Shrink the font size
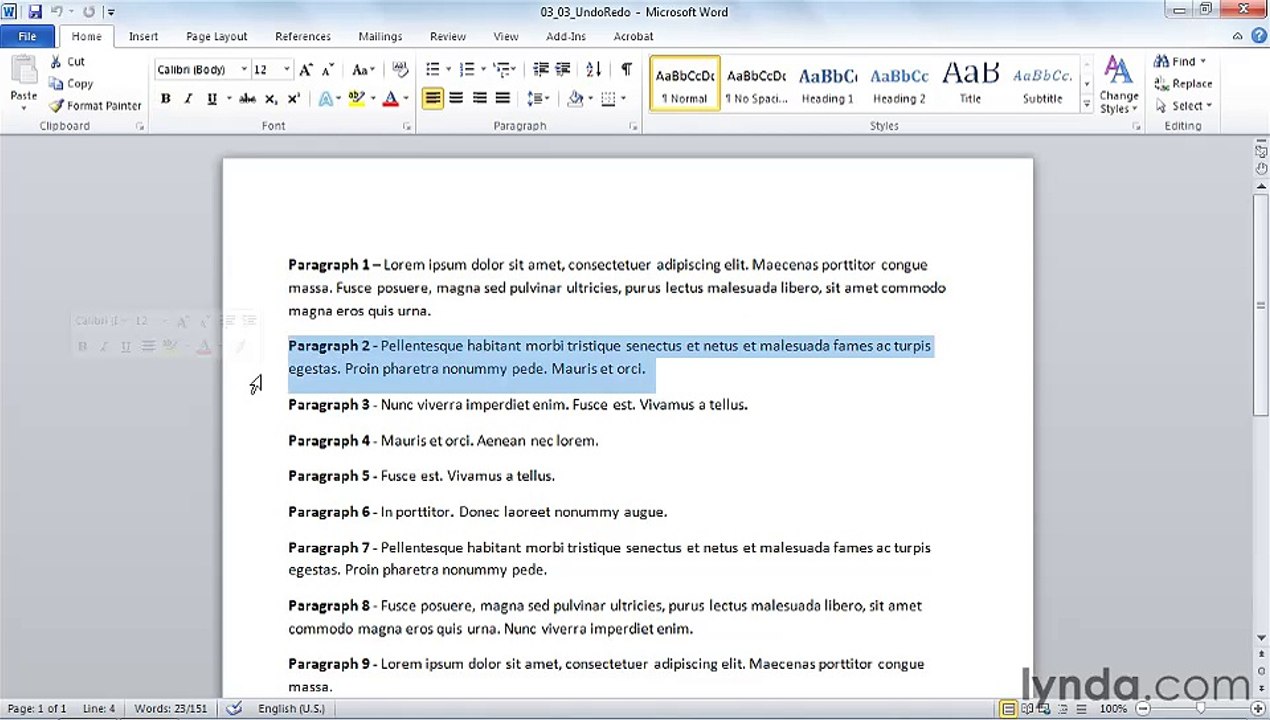 (327, 70)
